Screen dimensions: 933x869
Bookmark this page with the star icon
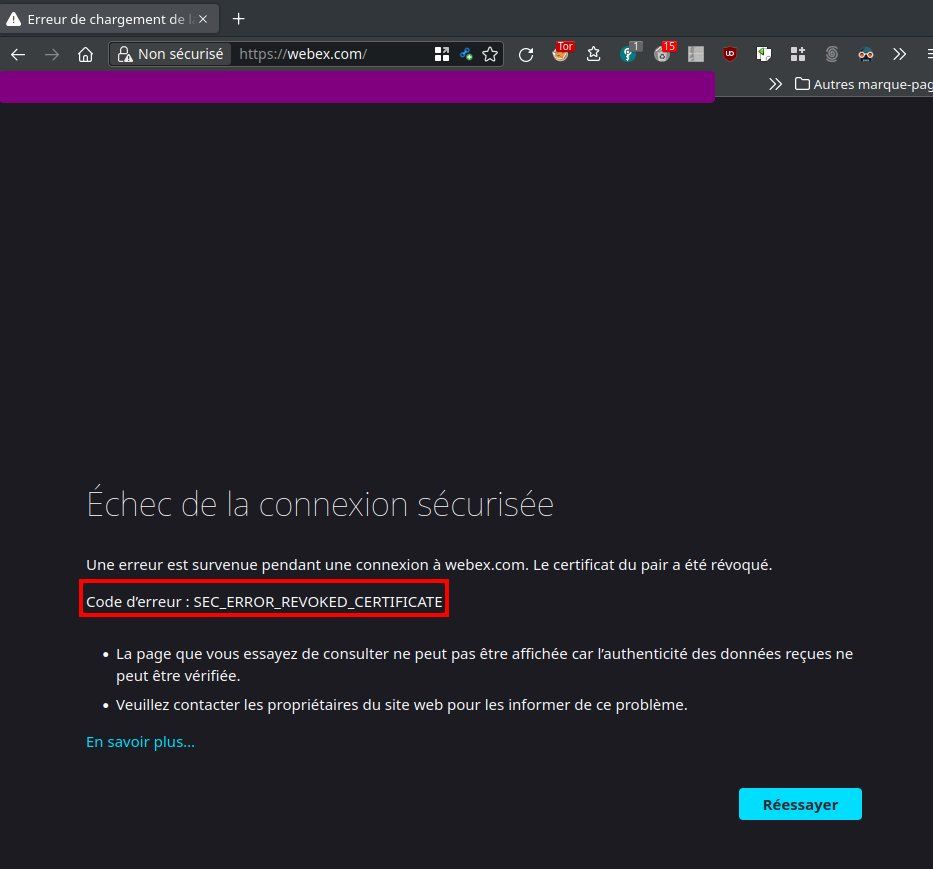coord(490,55)
